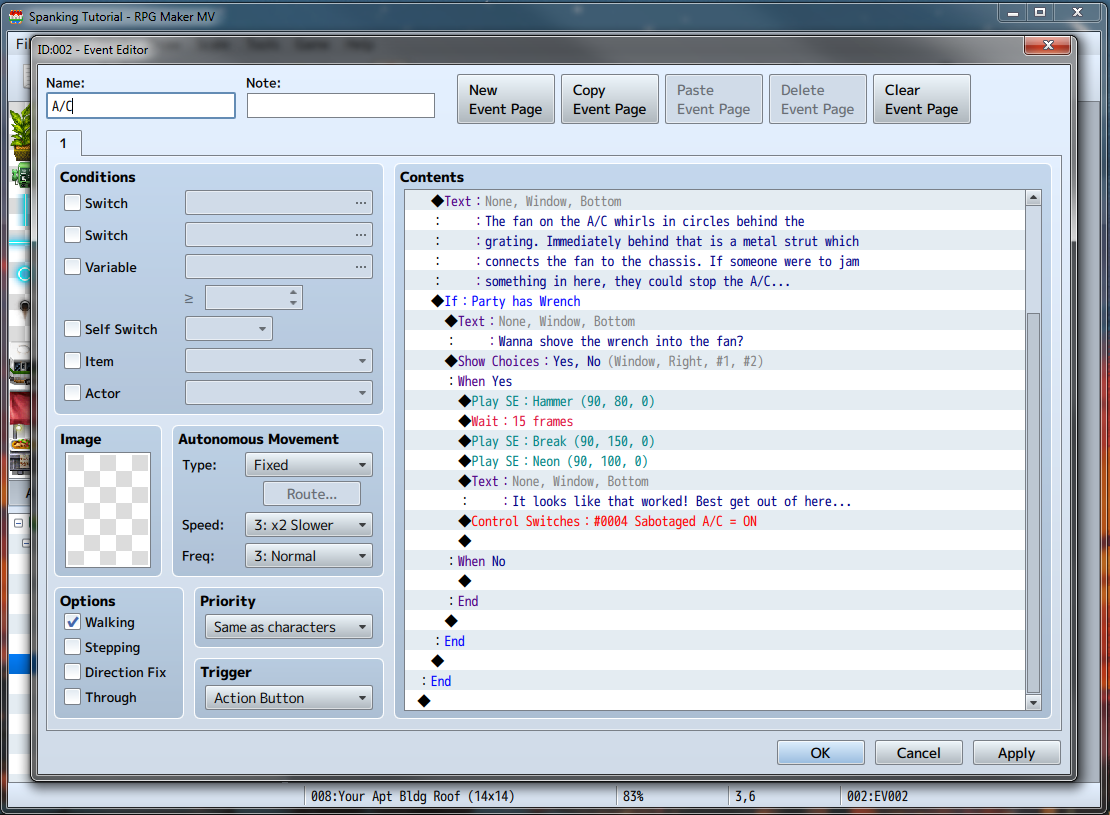Click Contents scrollbar up arrow

1034,198
